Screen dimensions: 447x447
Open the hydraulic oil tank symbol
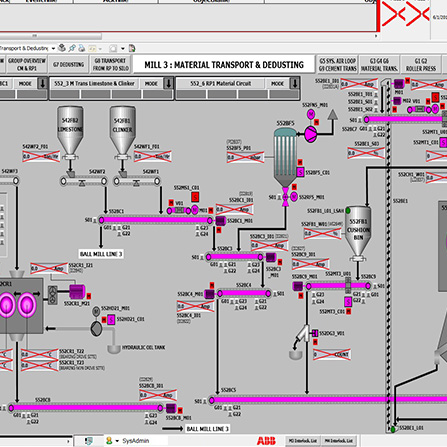pyautogui.click(x=114, y=349)
